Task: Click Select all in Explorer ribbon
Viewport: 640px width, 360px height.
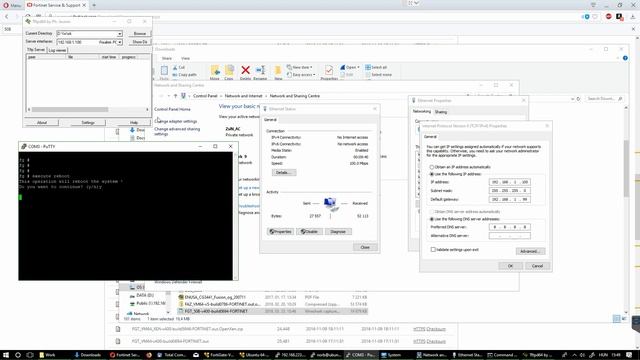Action: pyautogui.click(x=376, y=67)
